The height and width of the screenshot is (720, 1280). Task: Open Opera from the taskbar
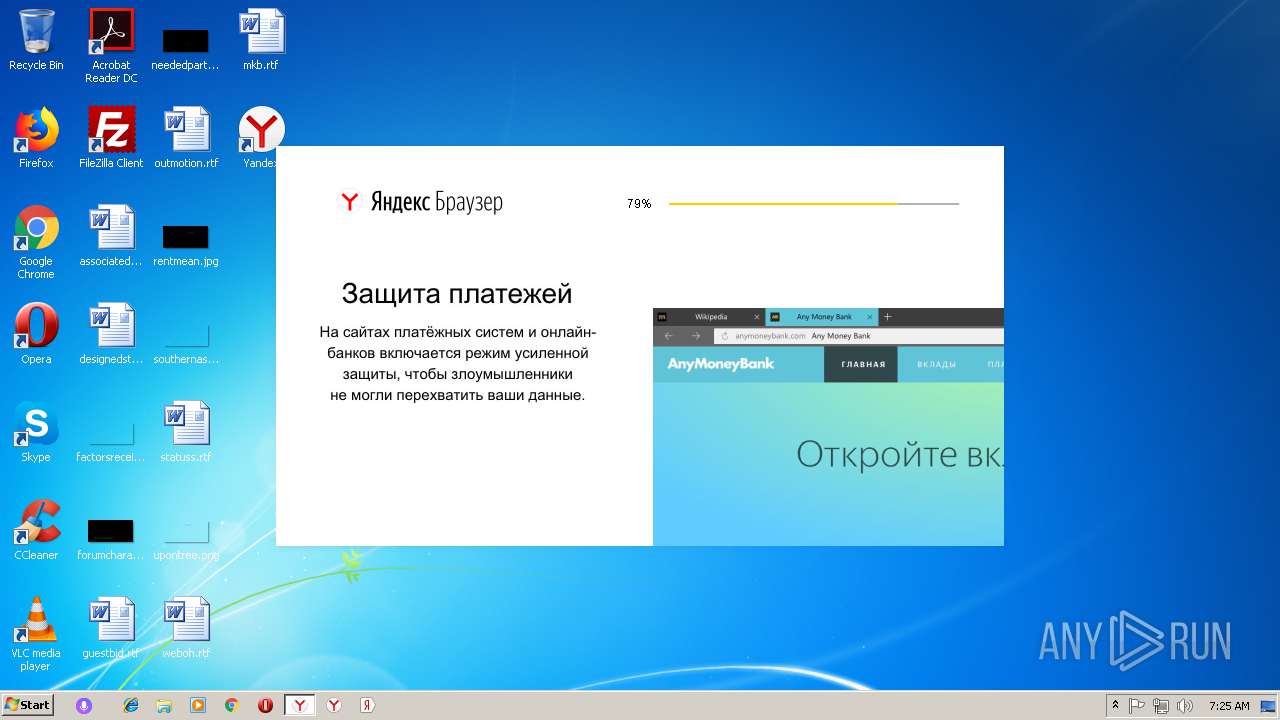tap(265, 705)
